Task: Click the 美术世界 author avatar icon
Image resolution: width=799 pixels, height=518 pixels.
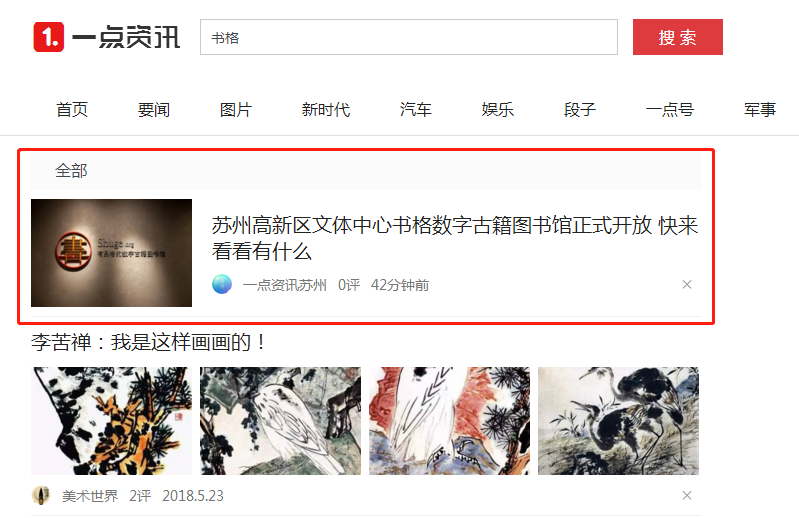Action: pos(41,495)
